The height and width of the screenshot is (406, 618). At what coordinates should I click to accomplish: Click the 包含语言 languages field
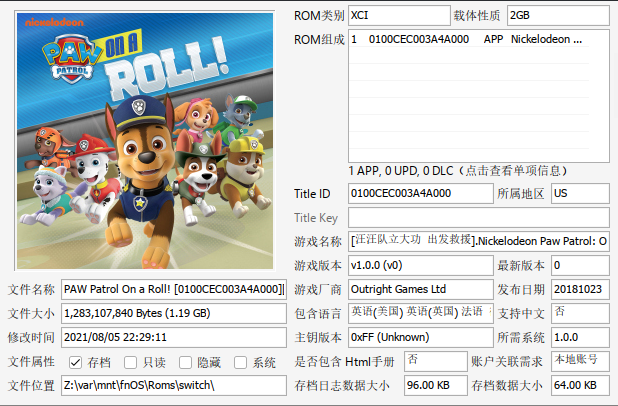tap(419, 313)
